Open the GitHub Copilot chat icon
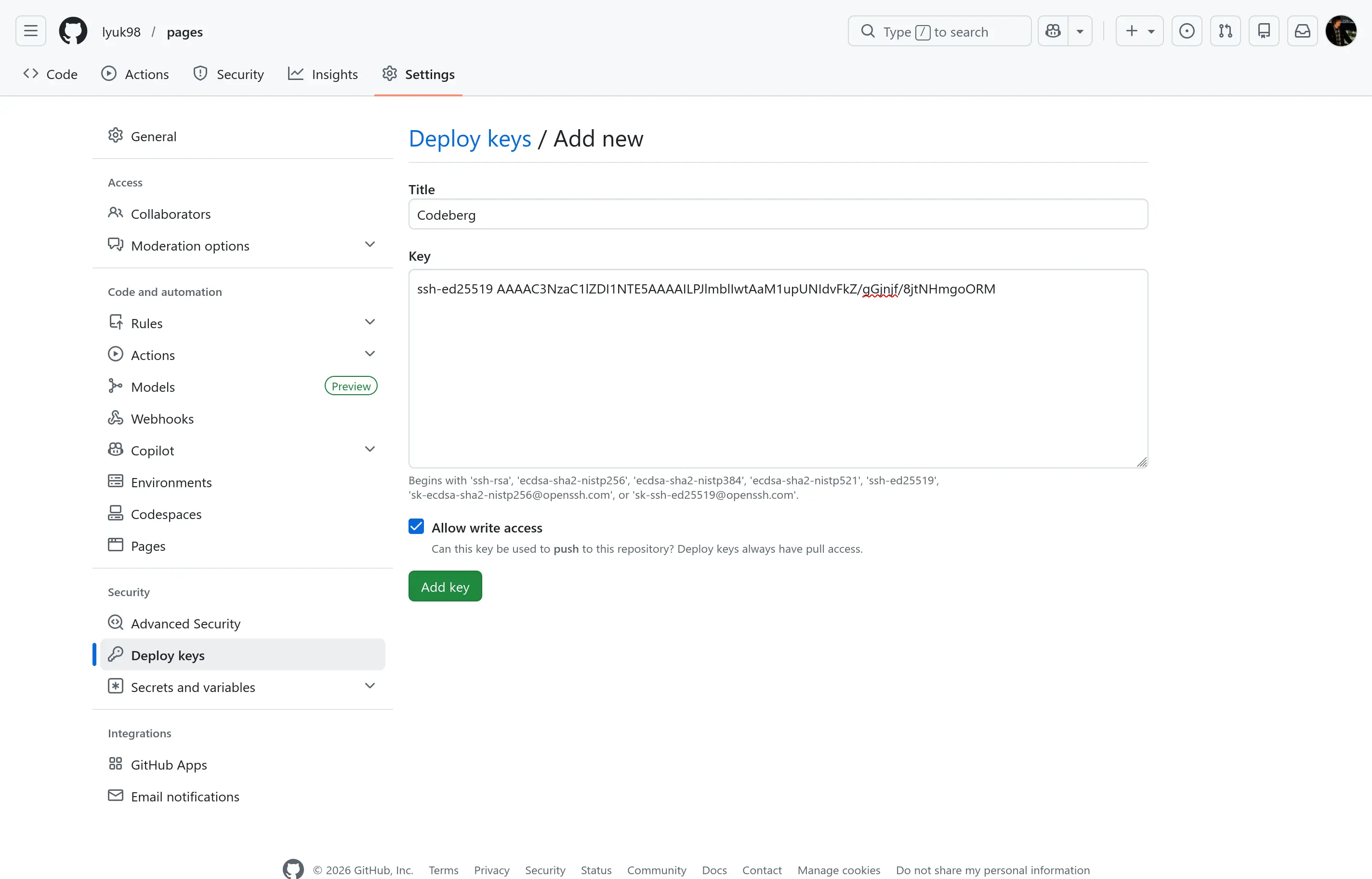This screenshot has height=879, width=1372. (1053, 31)
